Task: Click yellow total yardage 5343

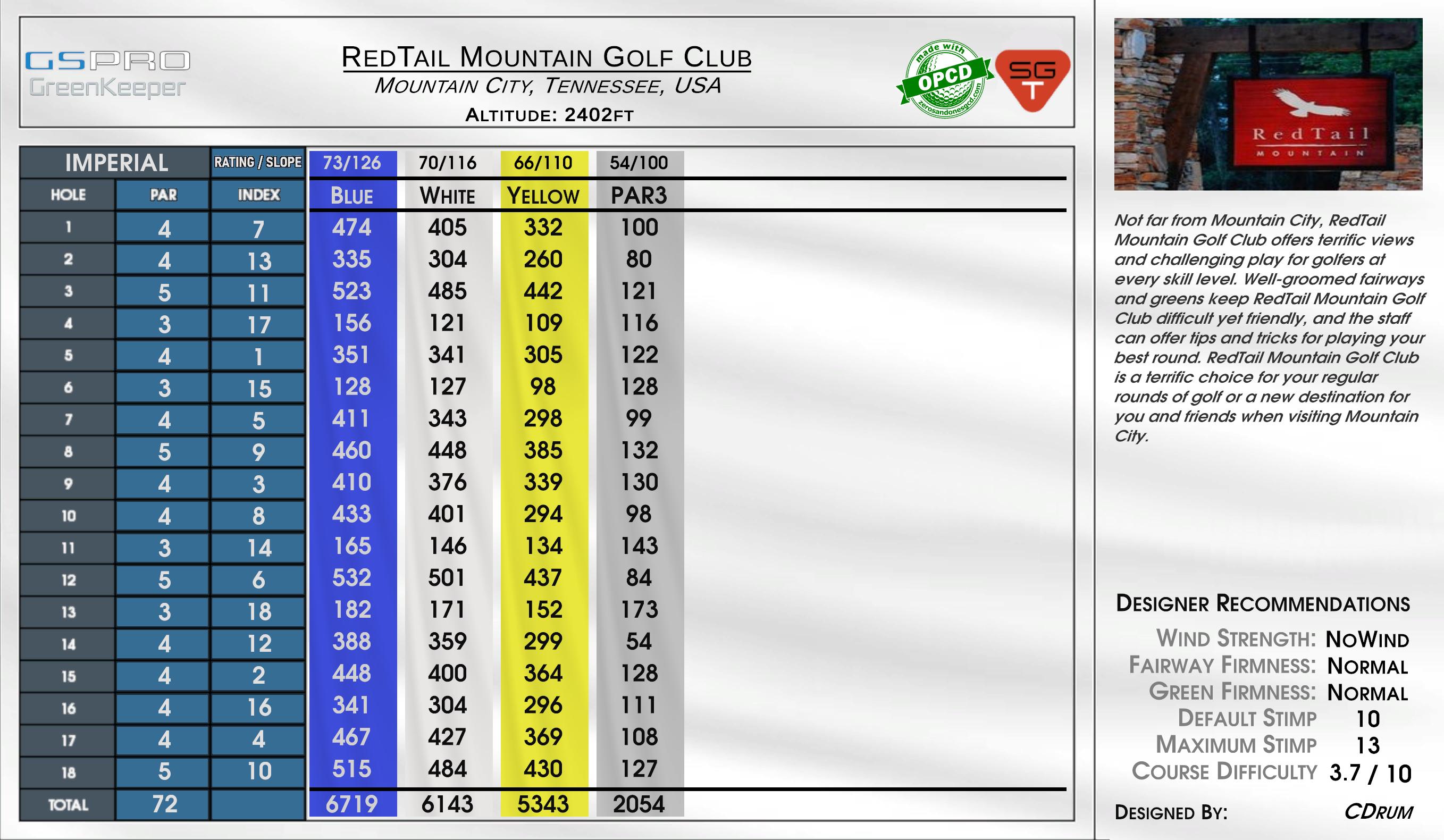Action: click(x=543, y=804)
